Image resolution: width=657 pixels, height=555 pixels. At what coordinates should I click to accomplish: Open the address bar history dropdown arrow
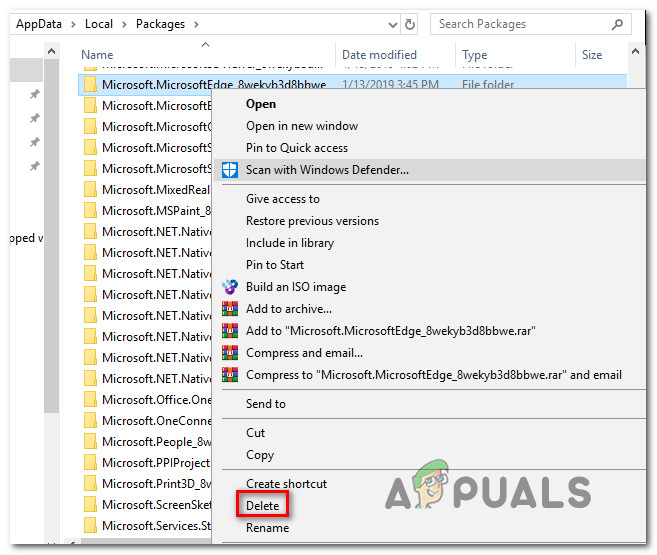393,25
